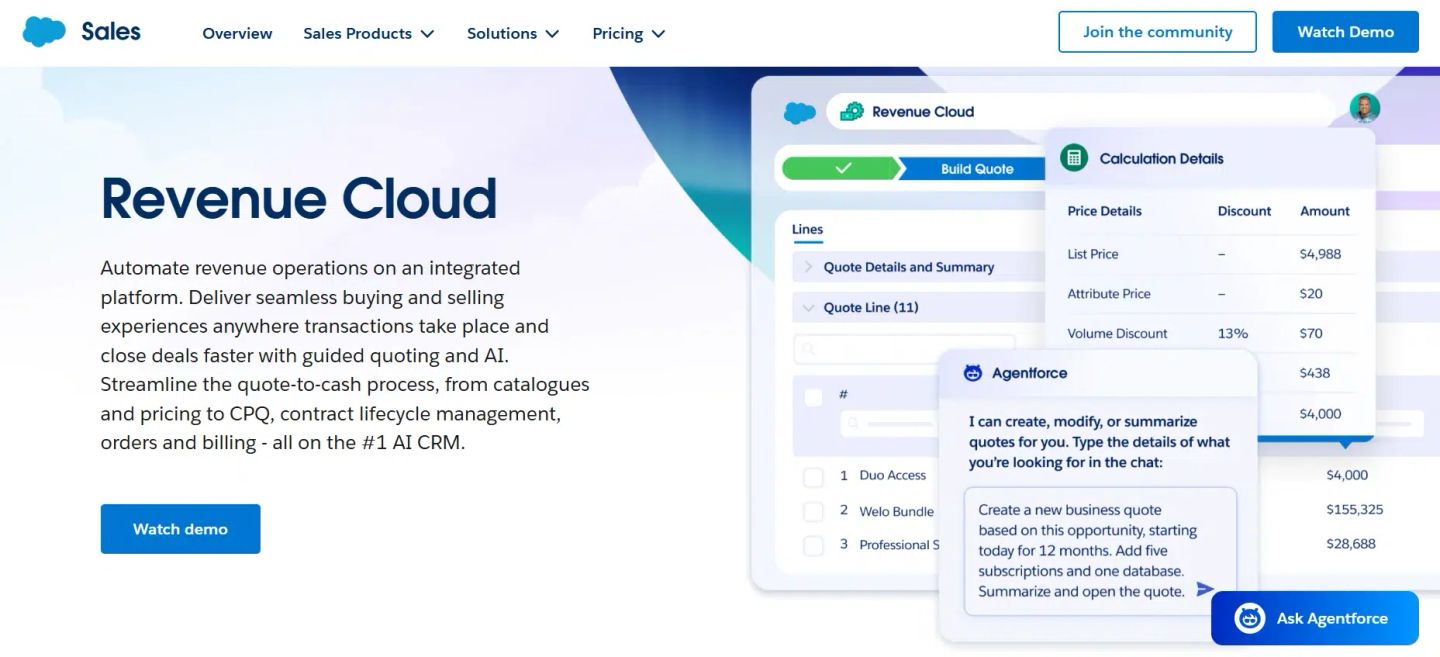The width and height of the screenshot is (1440, 657).
Task: Click the search field under Quote Line
Action: [904, 349]
